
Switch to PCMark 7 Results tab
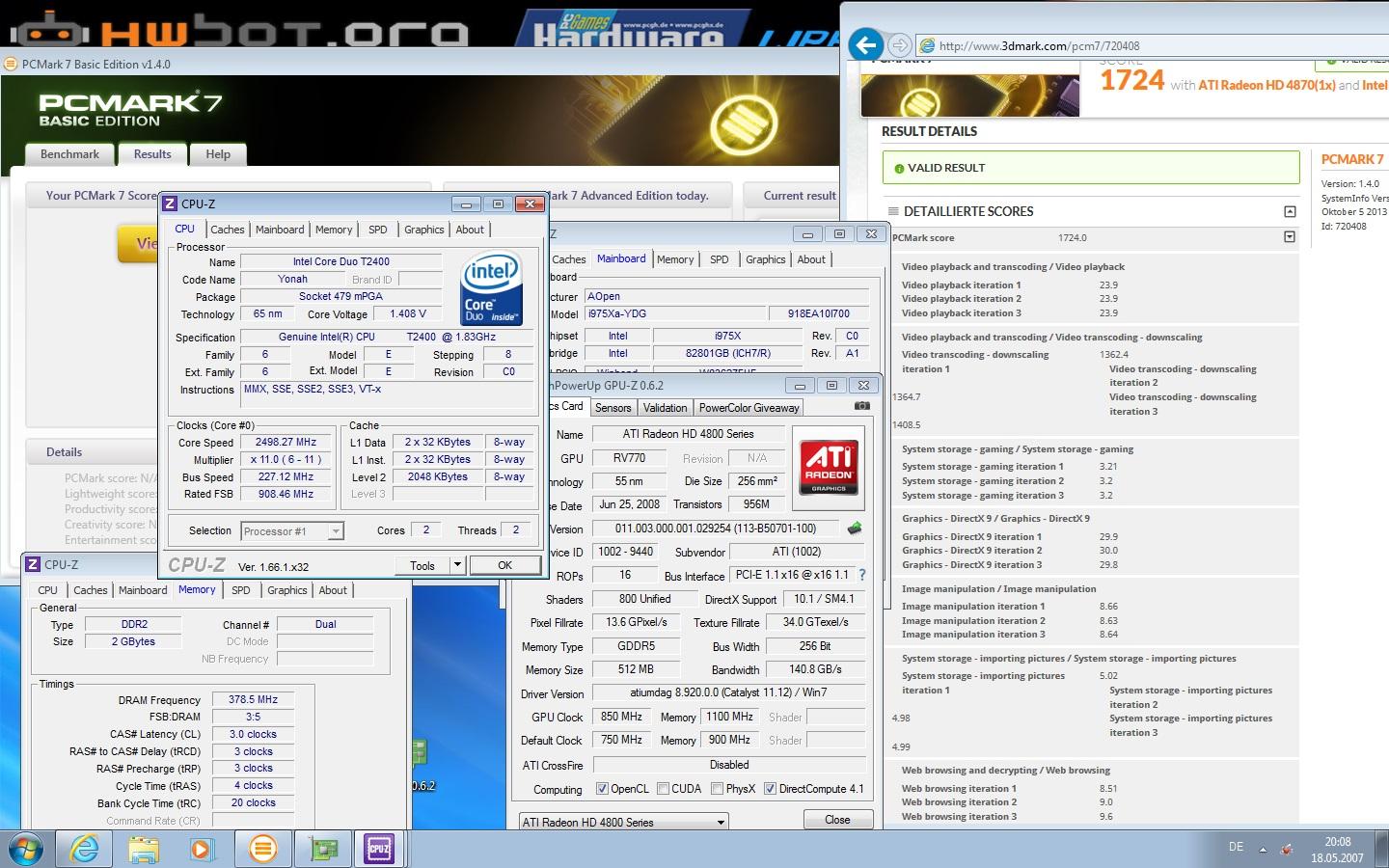152,154
